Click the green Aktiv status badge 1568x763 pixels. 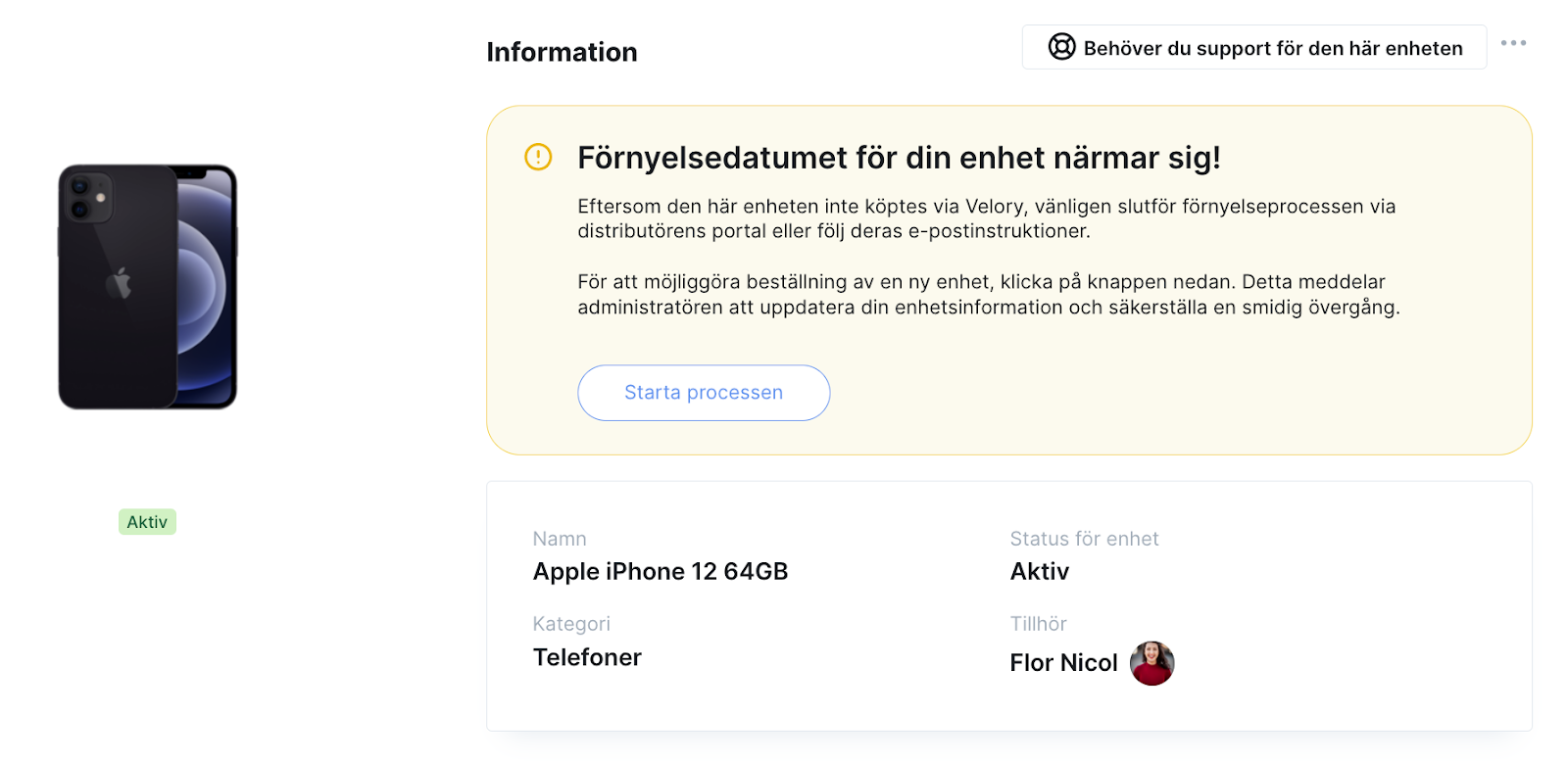pyautogui.click(x=147, y=522)
